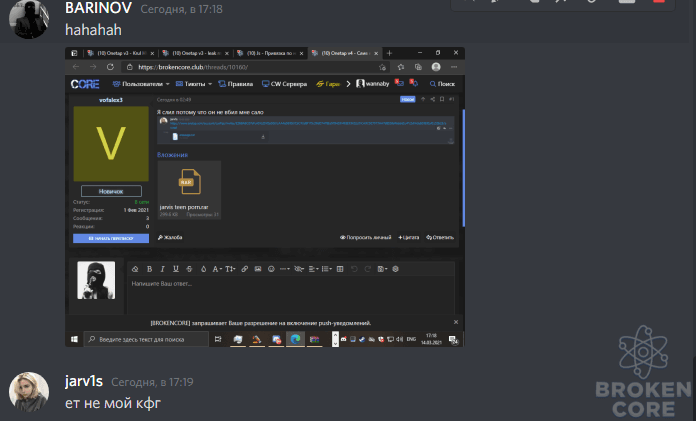
Task: Click the redo arrow in editor toolbar
Action: point(368,269)
